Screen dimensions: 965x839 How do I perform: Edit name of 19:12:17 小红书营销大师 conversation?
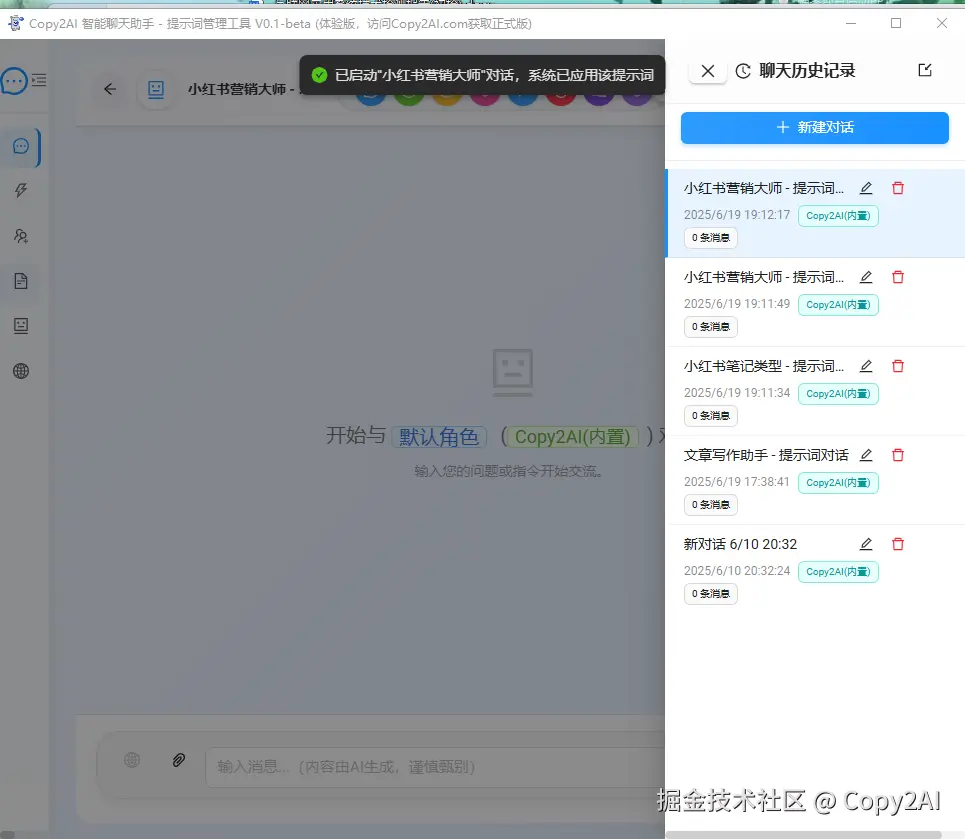click(x=866, y=188)
